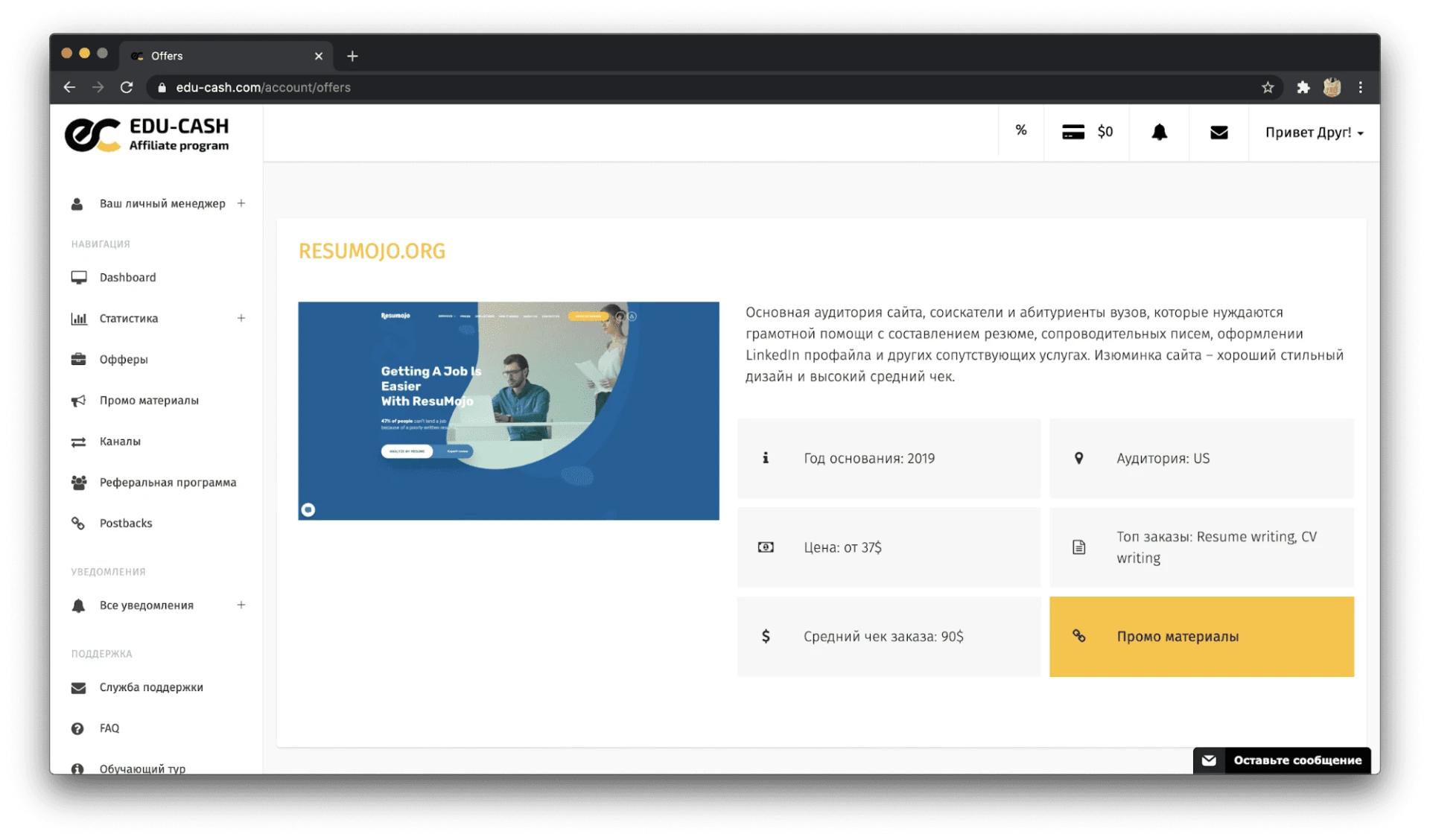The width and height of the screenshot is (1430, 840).
Task: Expand Все уведомления submenu
Action: click(x=241, y=605)
